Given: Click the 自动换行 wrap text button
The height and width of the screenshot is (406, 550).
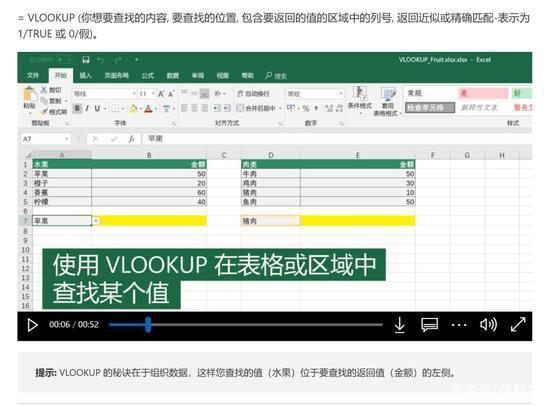Looking at the screenshot, I should [x=253, y=93].
